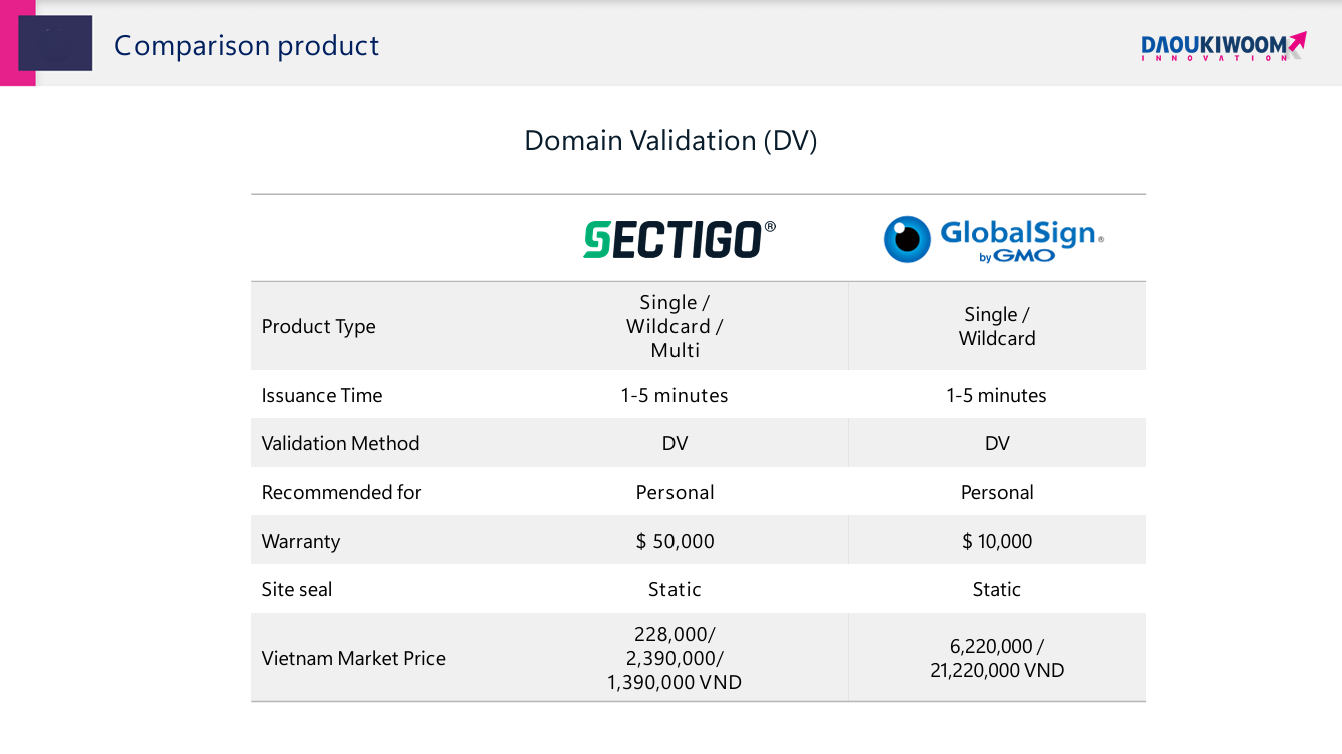Select Sectigo's '1-5 minutes' issuance time
Viewport: 1342px width, 754px height.
675,395
